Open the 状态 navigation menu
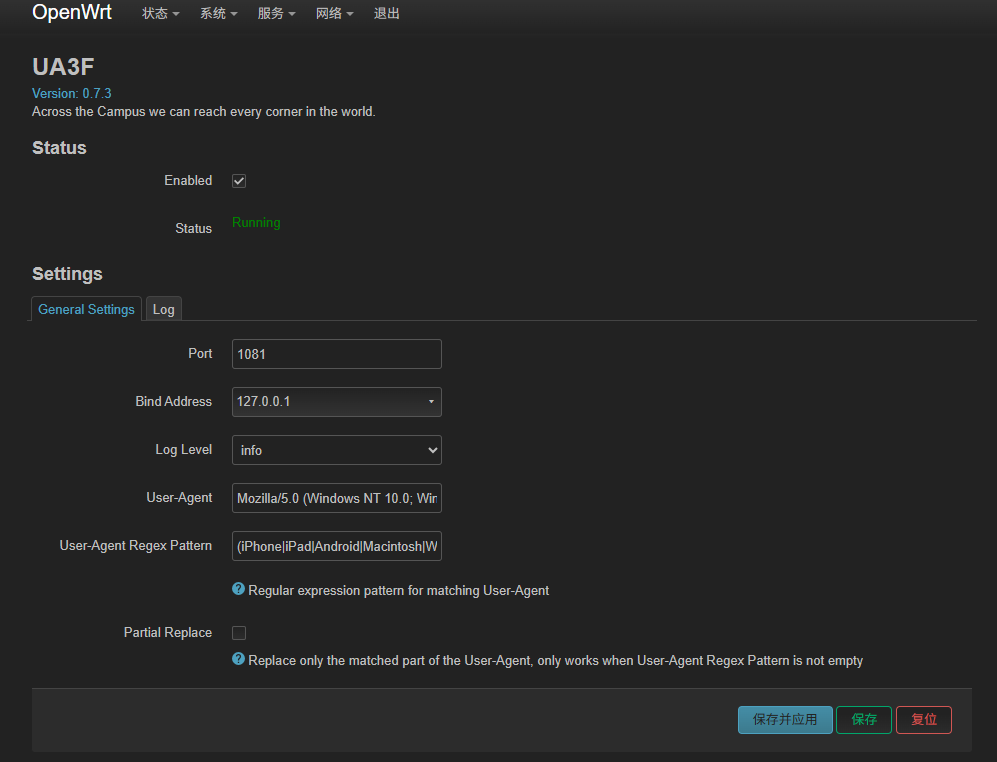The width and height of the screenshot is (997, 762). point(160,14)
